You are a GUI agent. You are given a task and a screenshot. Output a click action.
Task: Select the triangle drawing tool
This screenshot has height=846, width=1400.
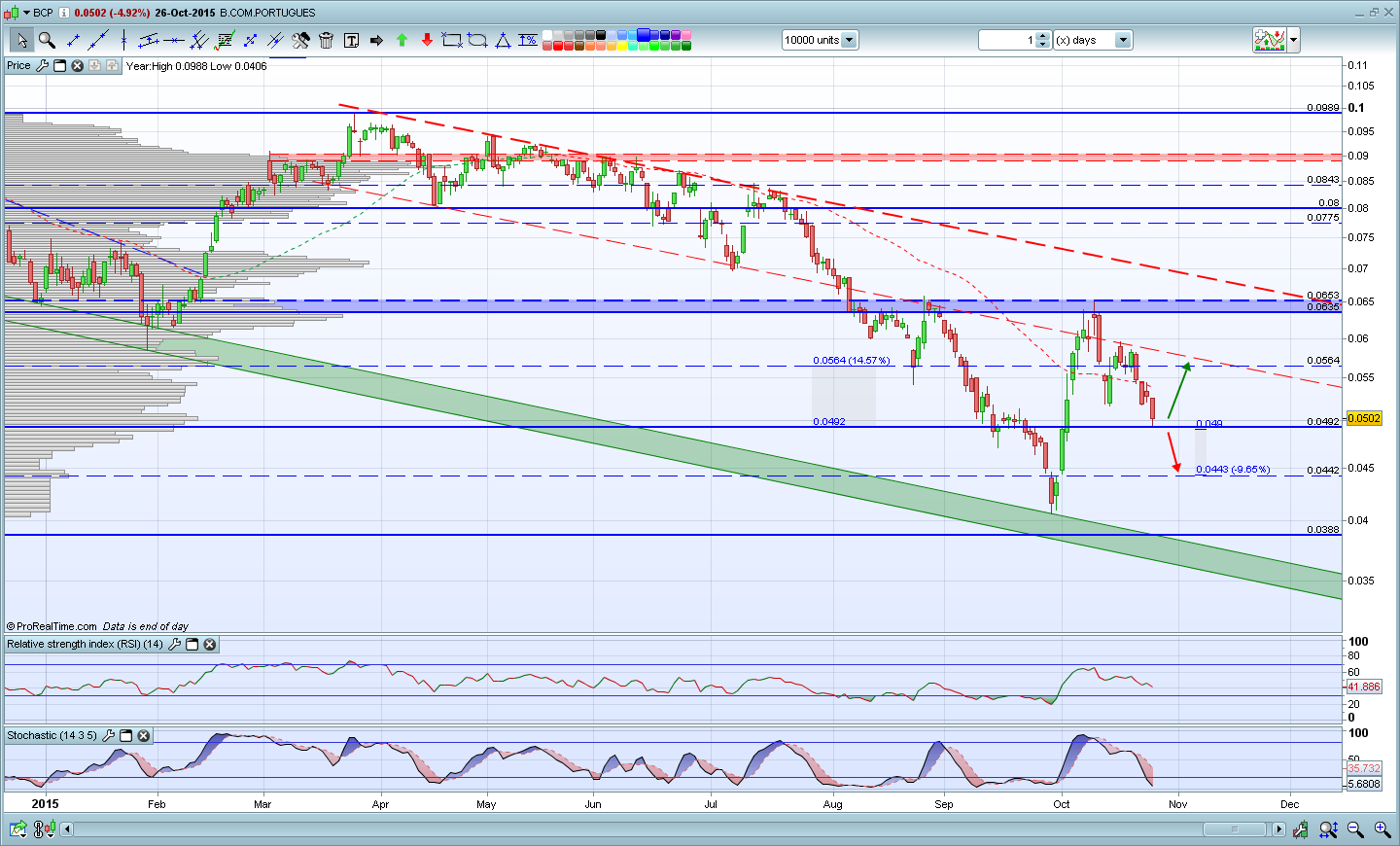(503, 40)
